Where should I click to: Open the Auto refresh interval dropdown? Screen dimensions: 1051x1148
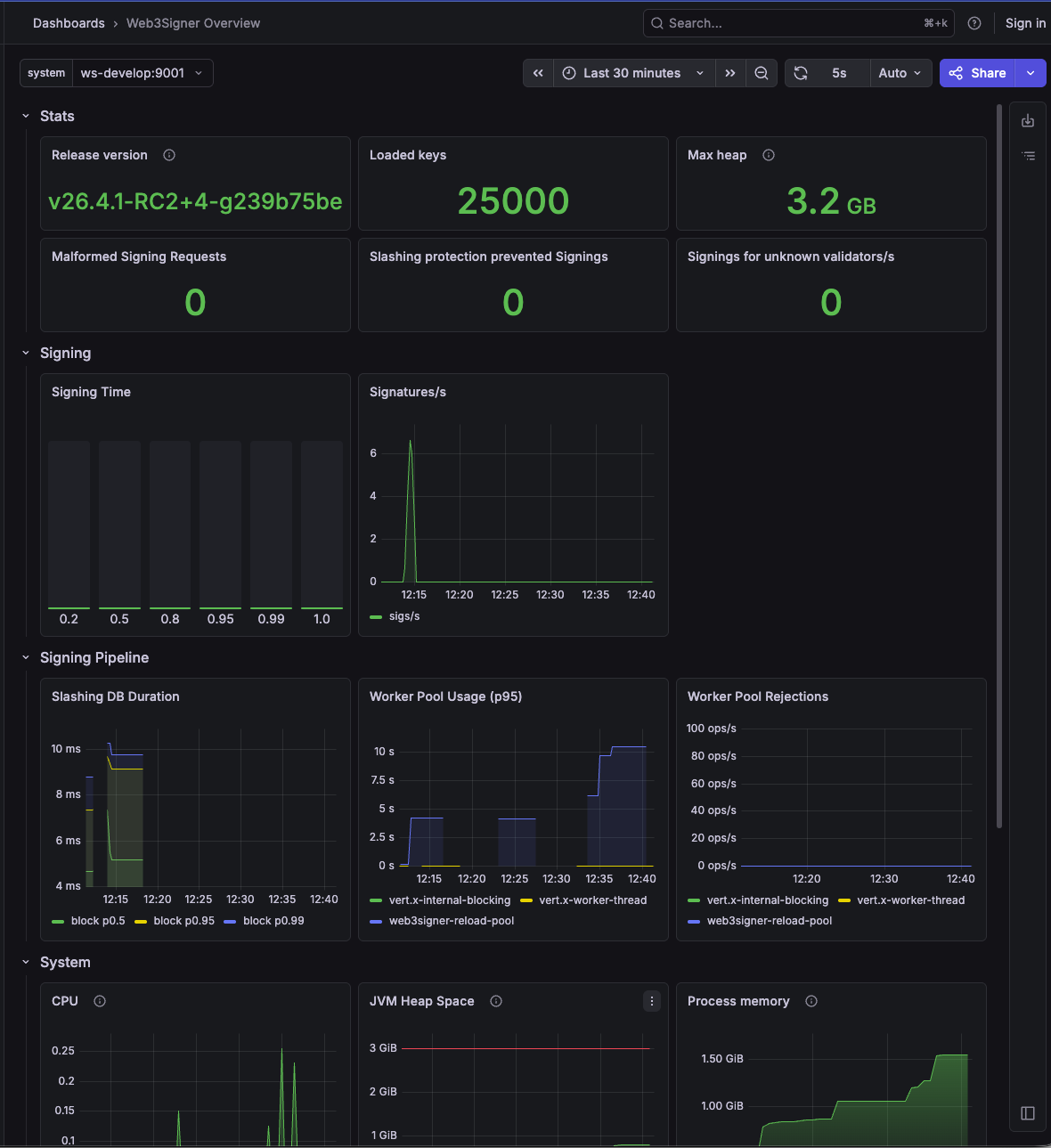coord(900,73)
